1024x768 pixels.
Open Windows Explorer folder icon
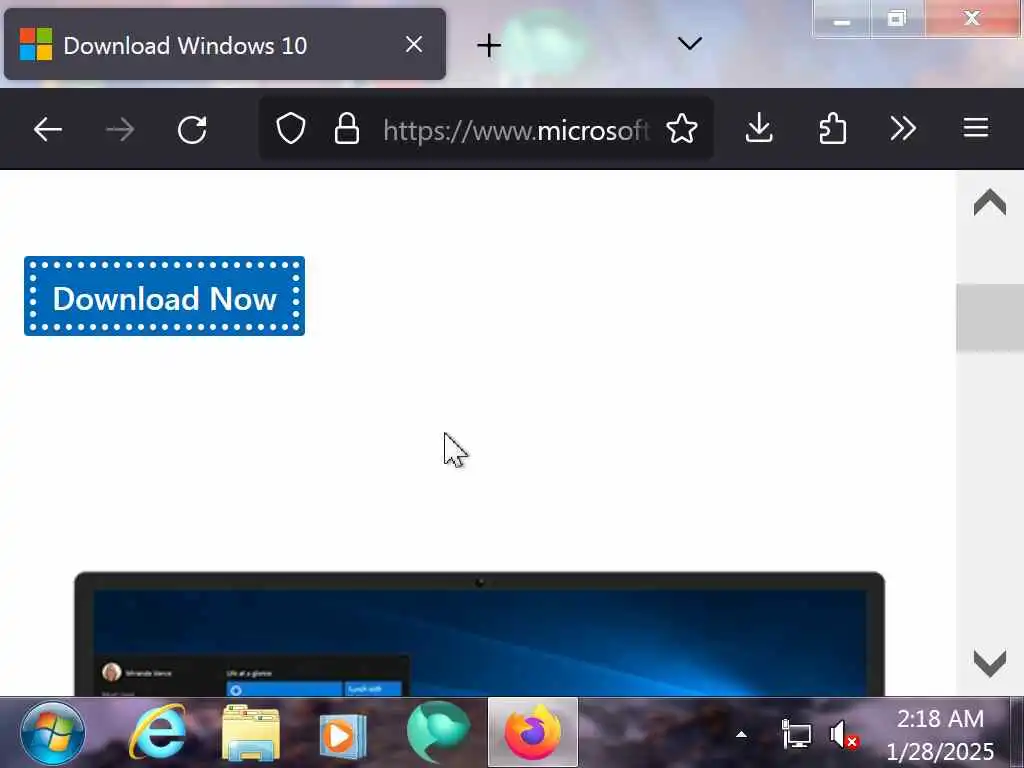pyautogui.click(x=251, y=733)
